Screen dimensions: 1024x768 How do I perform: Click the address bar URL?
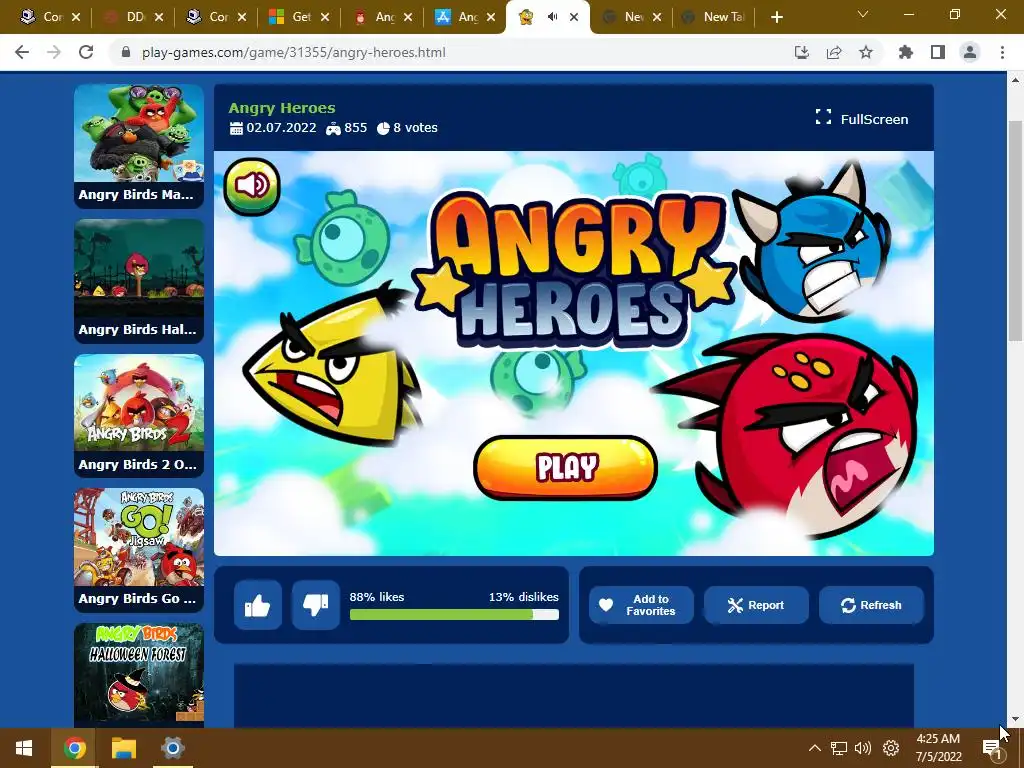click(294, 52)
